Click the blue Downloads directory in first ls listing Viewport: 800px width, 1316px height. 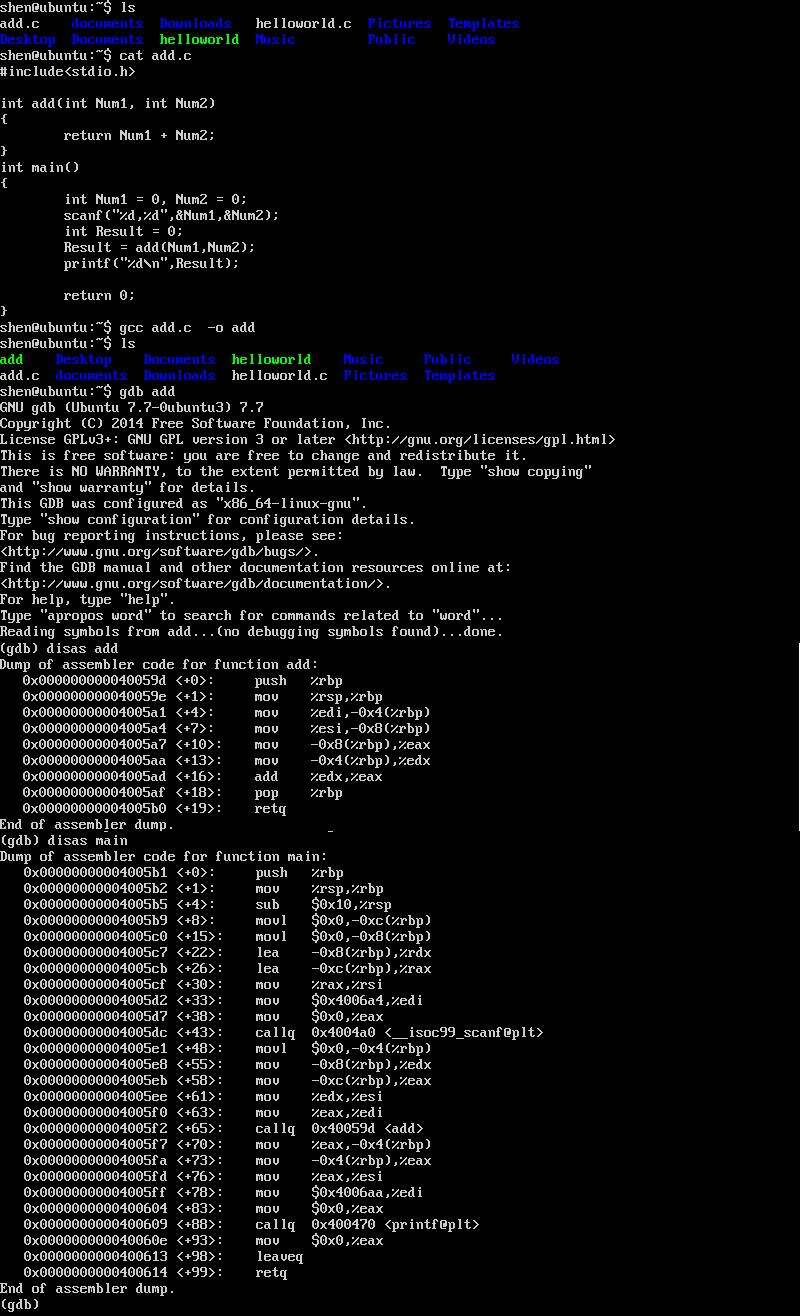click(195, 23)
